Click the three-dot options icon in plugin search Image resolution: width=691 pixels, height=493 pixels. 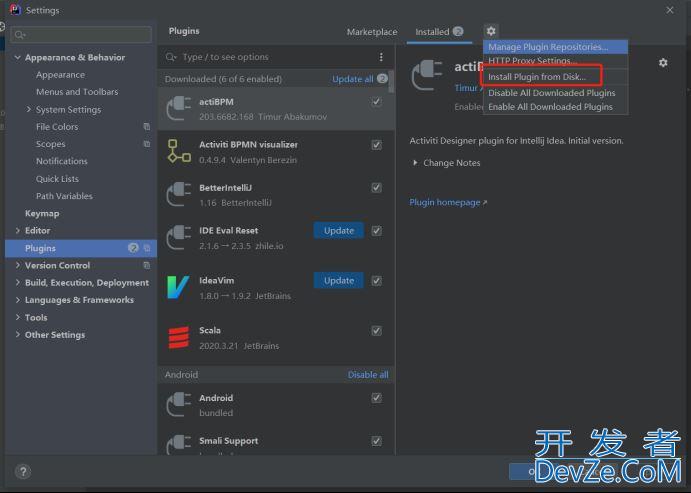tap(381, 57)
